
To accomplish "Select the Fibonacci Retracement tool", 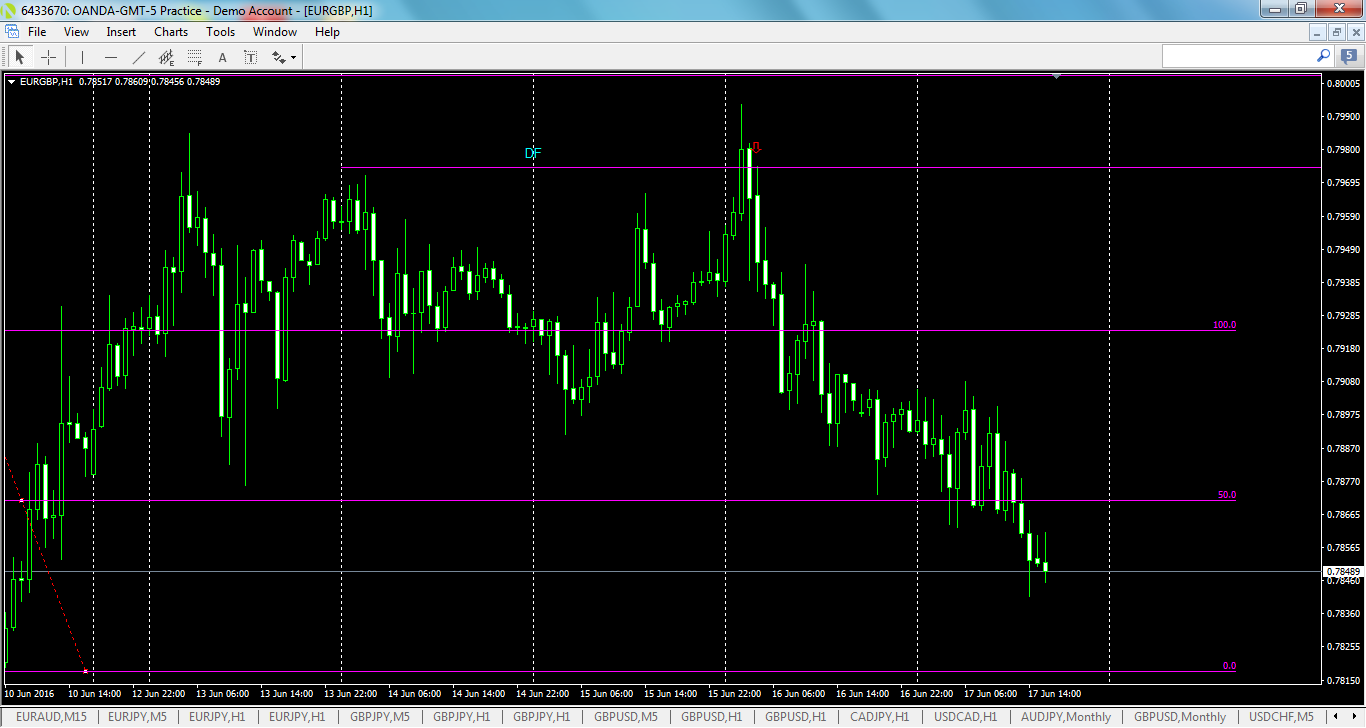I will pyautogui.click(x=193, y=57).
